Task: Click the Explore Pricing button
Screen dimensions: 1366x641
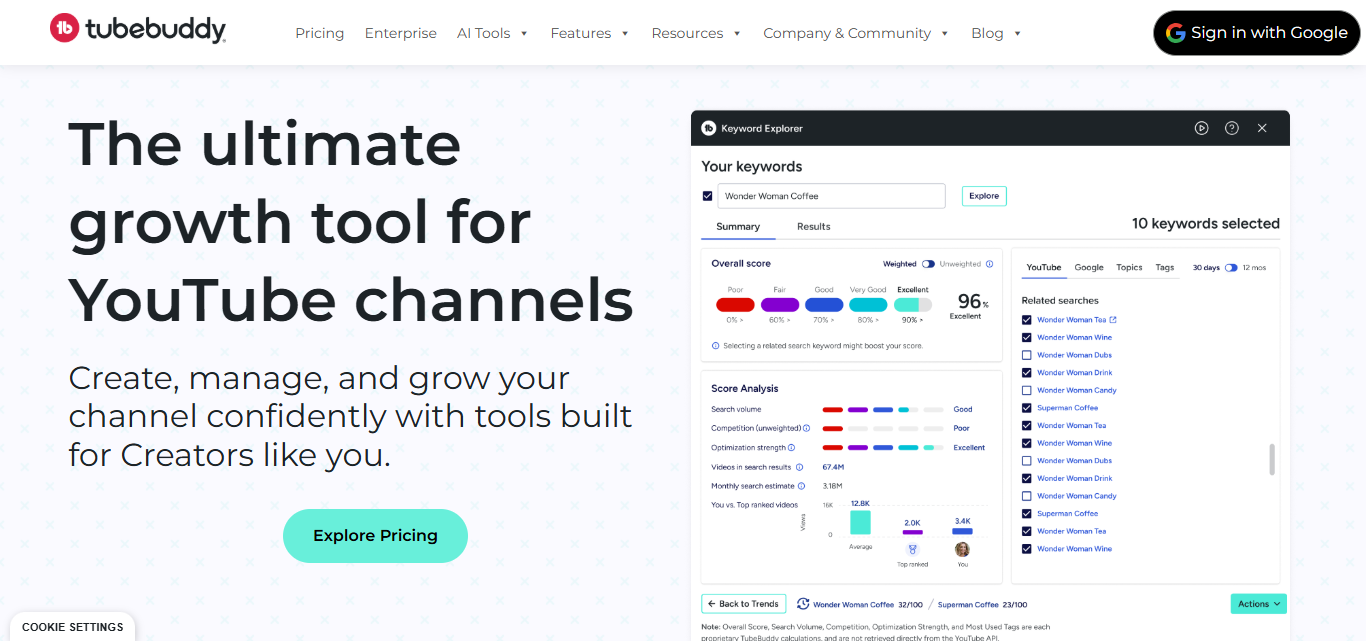Action: pyautogui.click(x=375, y=535)
